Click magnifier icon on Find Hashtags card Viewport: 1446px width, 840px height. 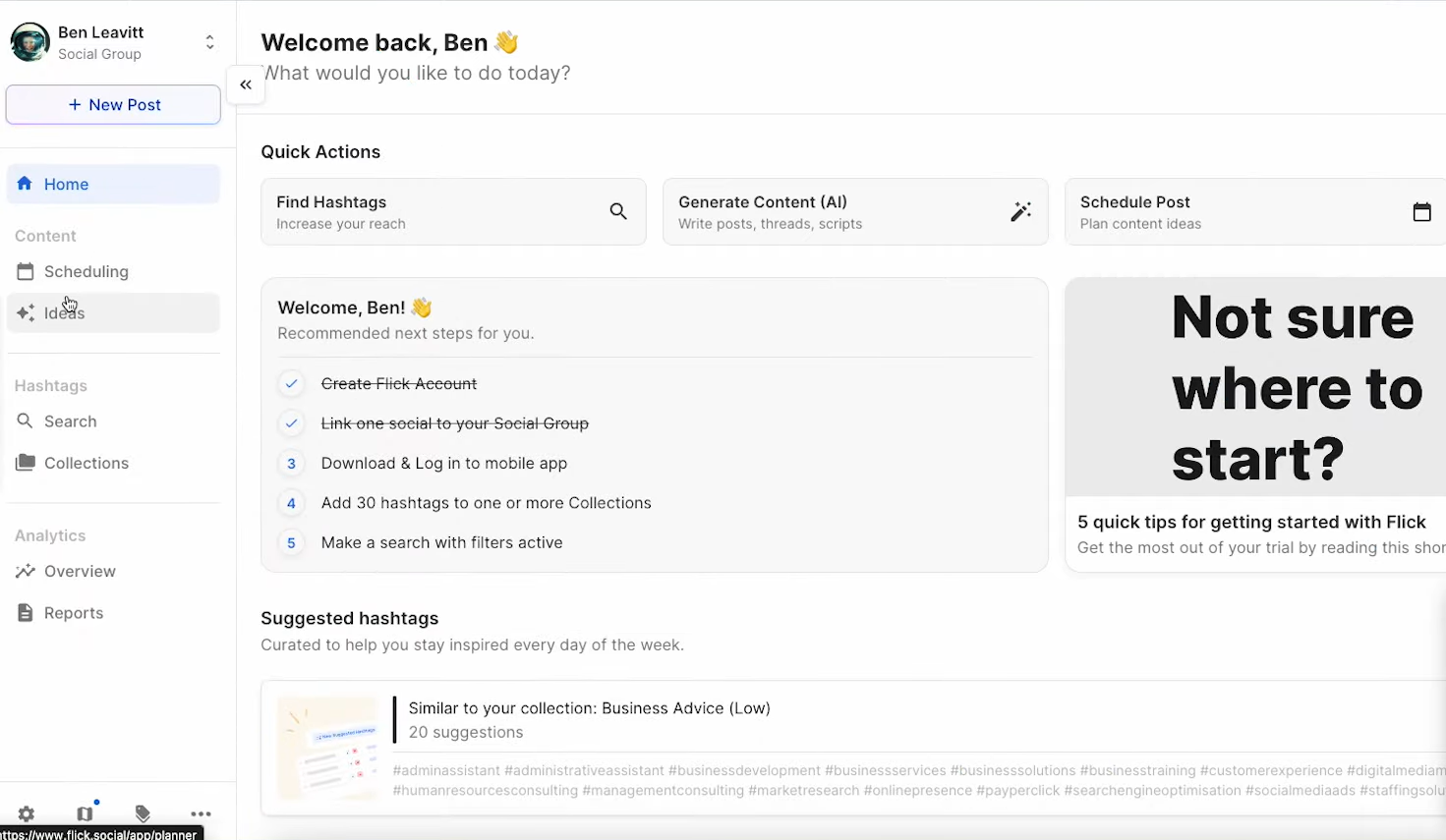click(x=618, y=211)
